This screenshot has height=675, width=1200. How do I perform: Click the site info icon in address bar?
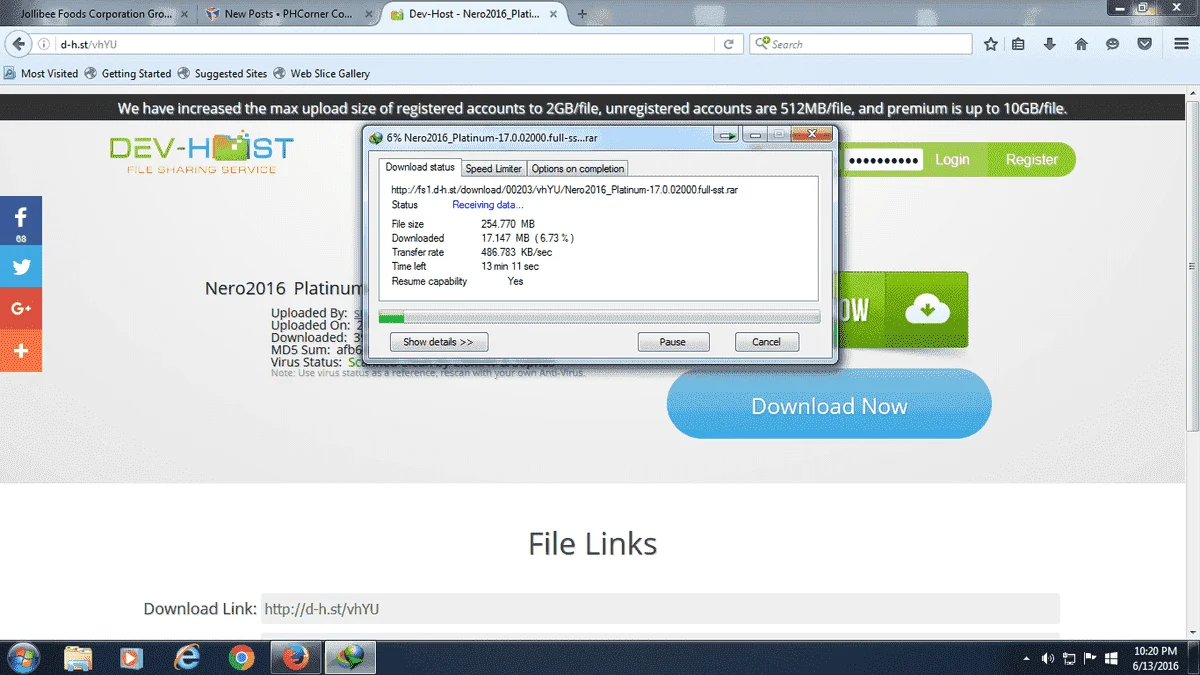(x=44, y=44)
